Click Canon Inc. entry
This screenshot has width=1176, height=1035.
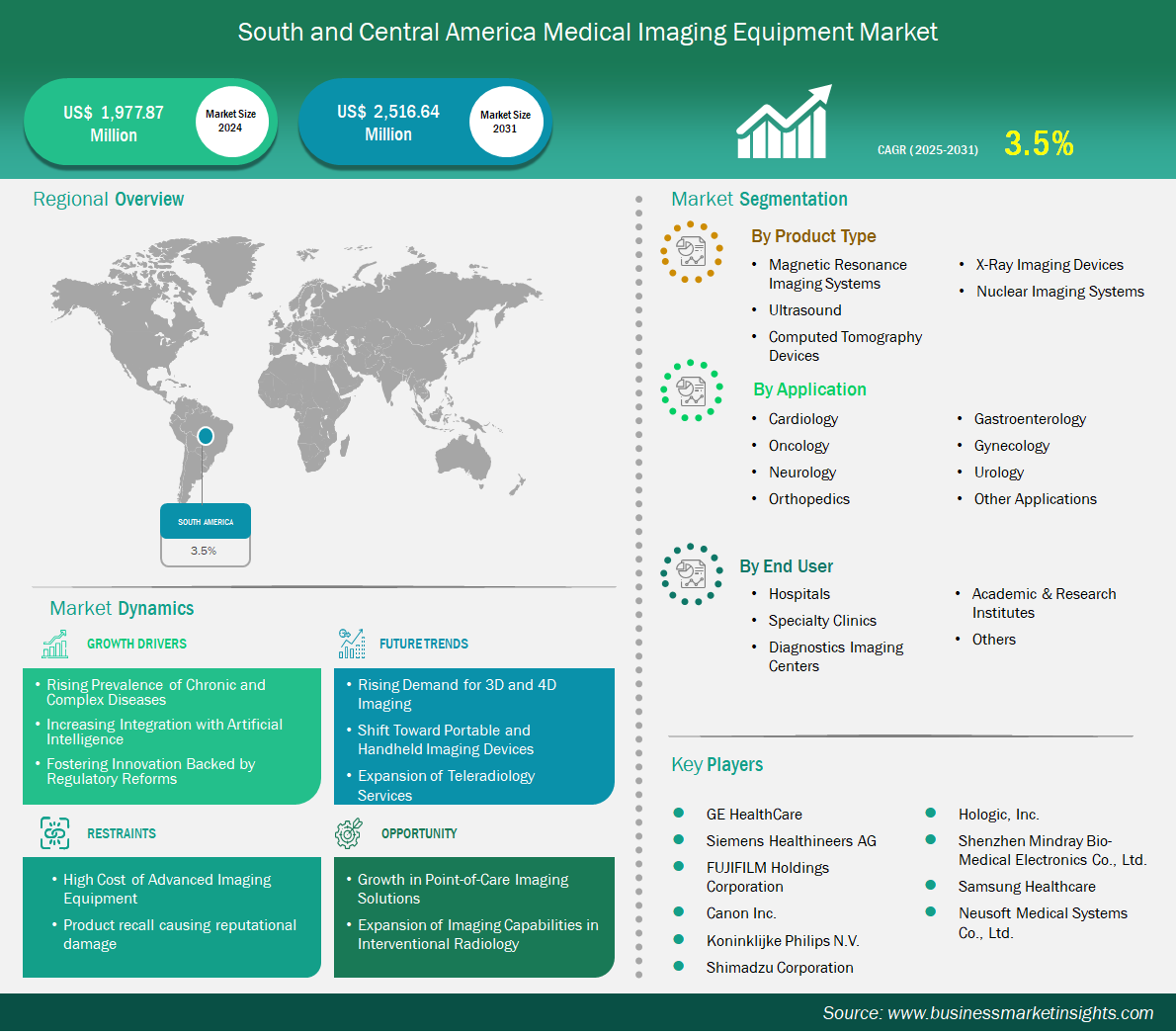[740, 912]
